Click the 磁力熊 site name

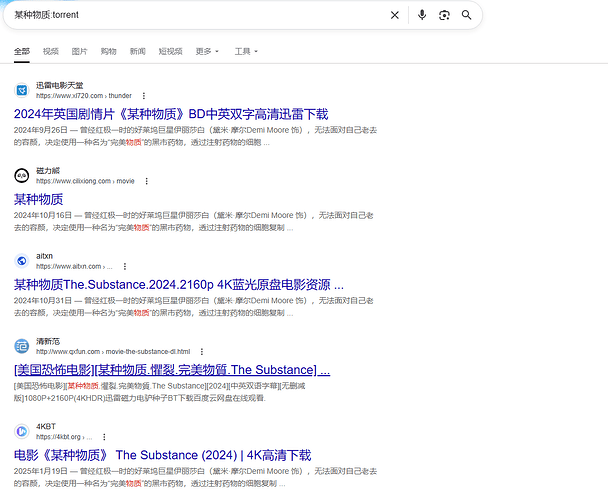pos(48,171)
